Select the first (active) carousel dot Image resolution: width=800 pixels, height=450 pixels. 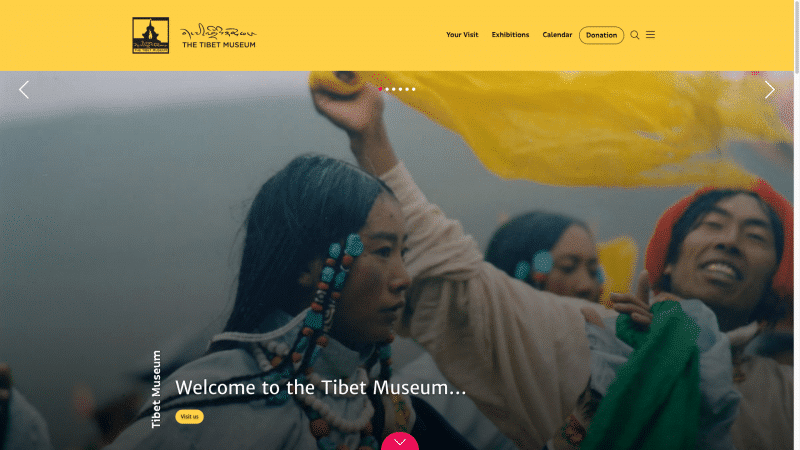point(380,89)
